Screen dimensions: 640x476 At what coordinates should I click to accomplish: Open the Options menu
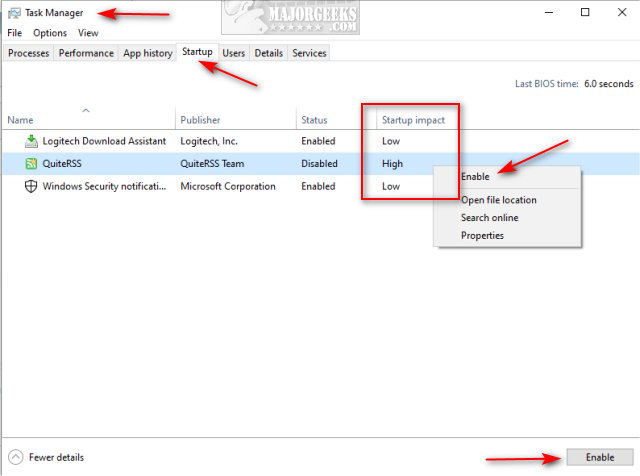50,33
